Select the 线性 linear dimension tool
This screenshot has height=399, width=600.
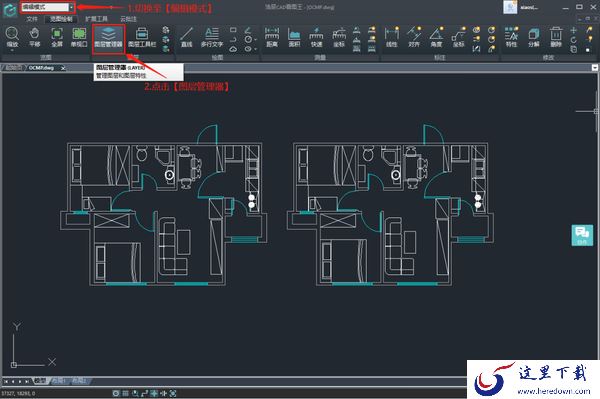pyautogui.click(x=391, y=37)
